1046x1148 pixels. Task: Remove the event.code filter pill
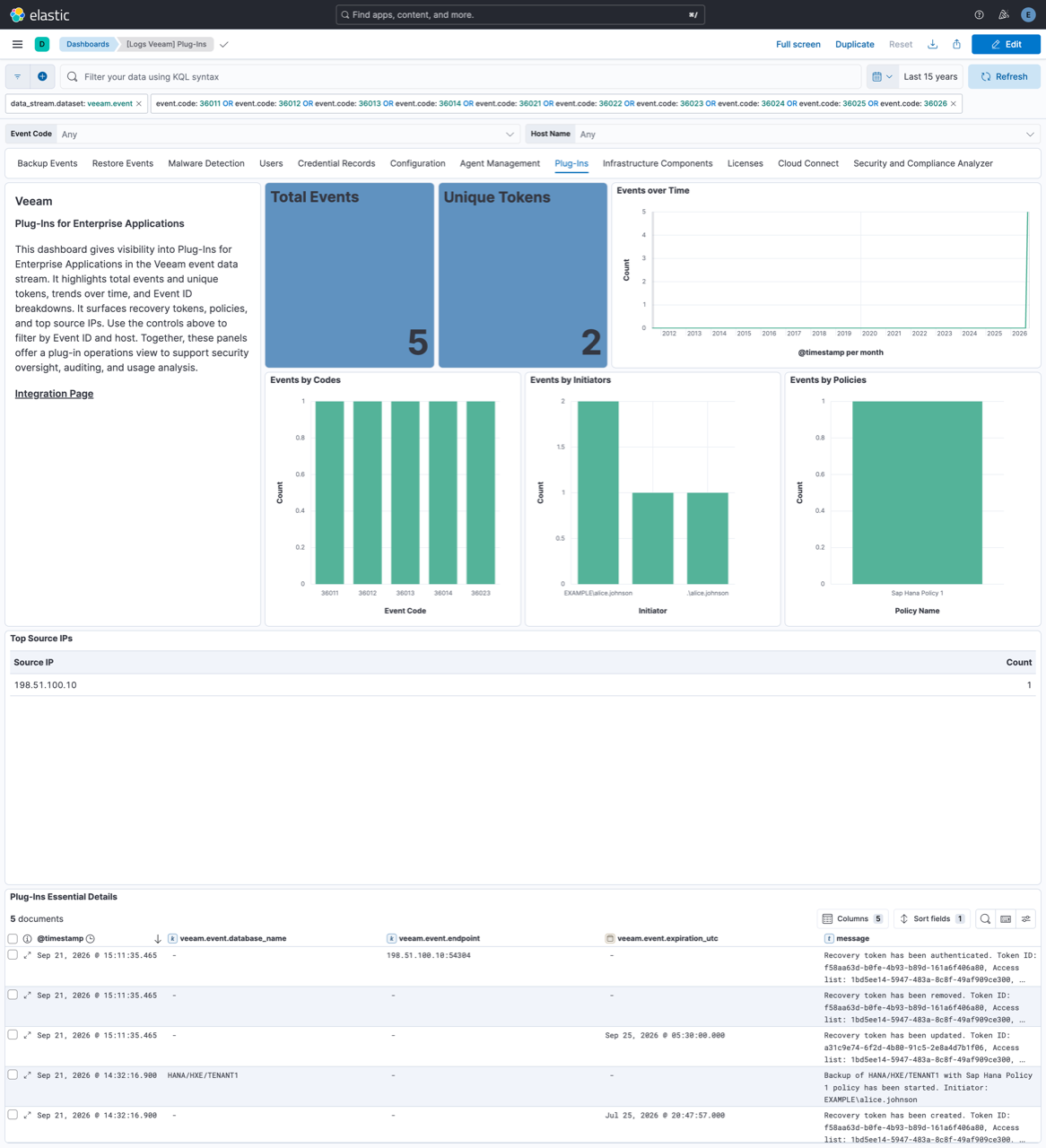coord(954,104)
